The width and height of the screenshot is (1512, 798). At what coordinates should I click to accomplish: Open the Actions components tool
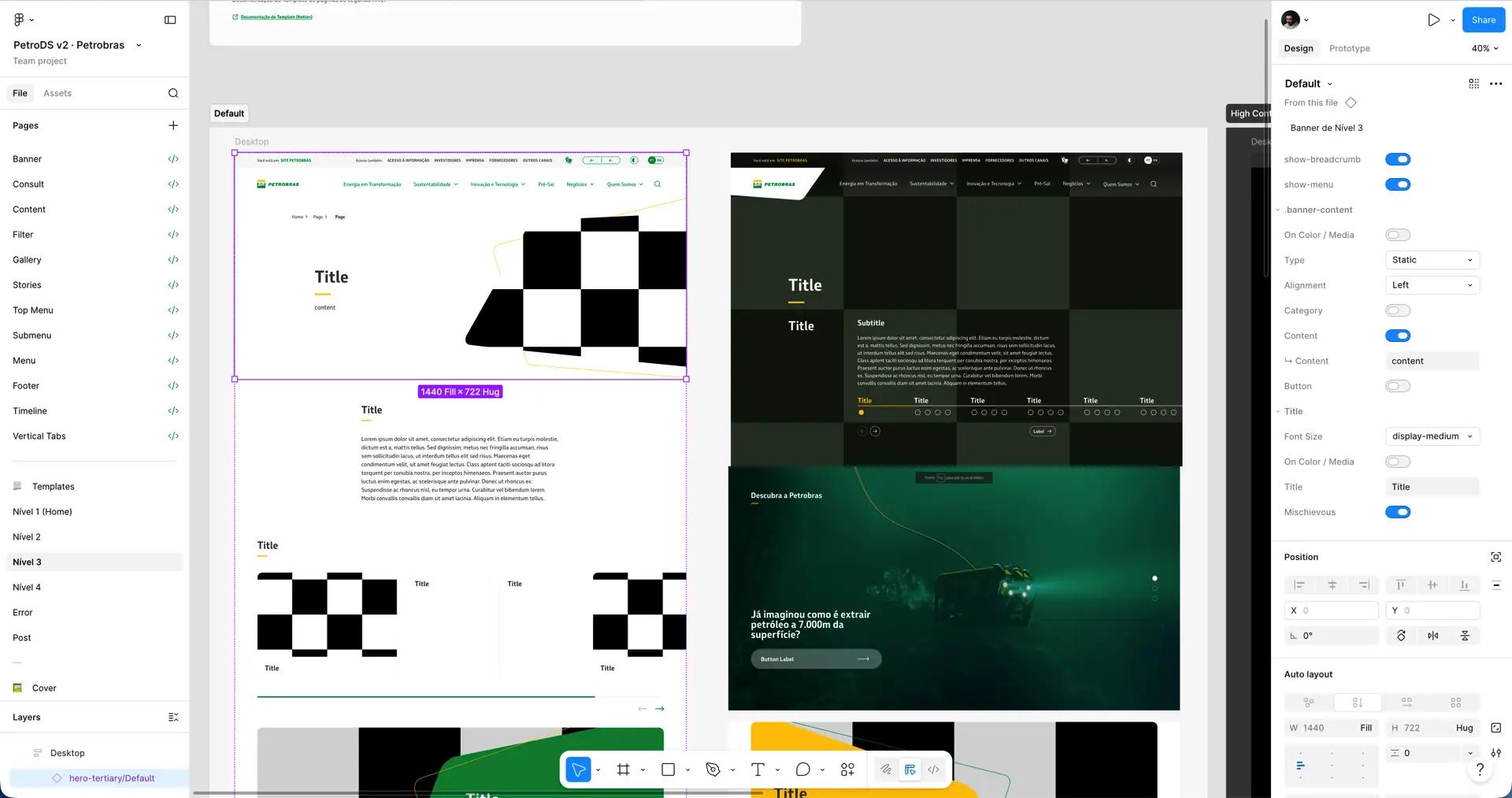[847, 770]
